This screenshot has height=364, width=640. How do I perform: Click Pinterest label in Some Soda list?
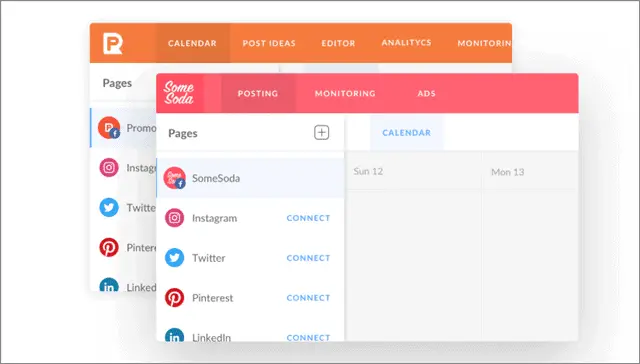(x=212, y=298)
